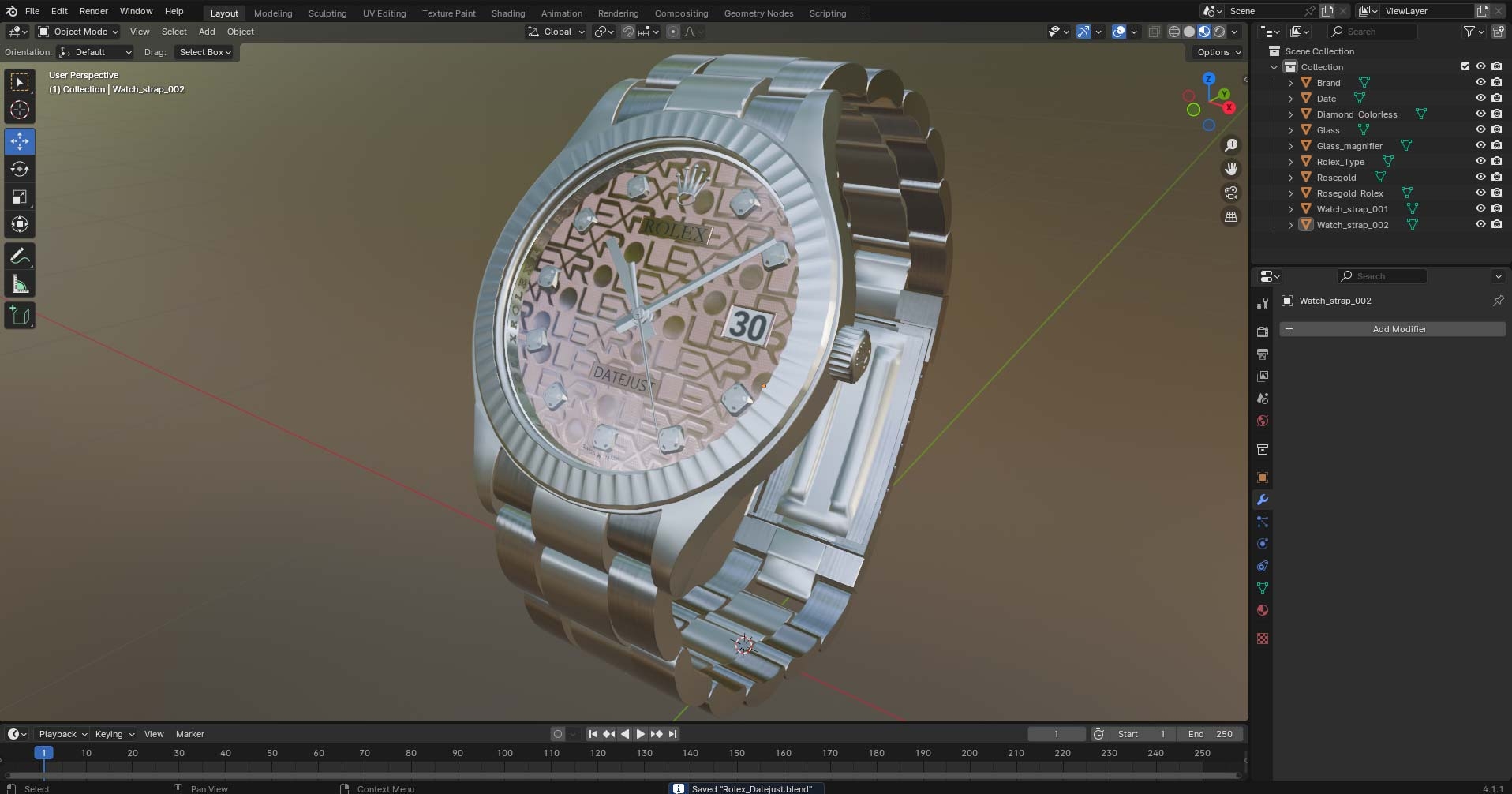1512x794 pixels.
Task: Select the Cursor tool in the toolbar
Action: [x=20, y=110]
